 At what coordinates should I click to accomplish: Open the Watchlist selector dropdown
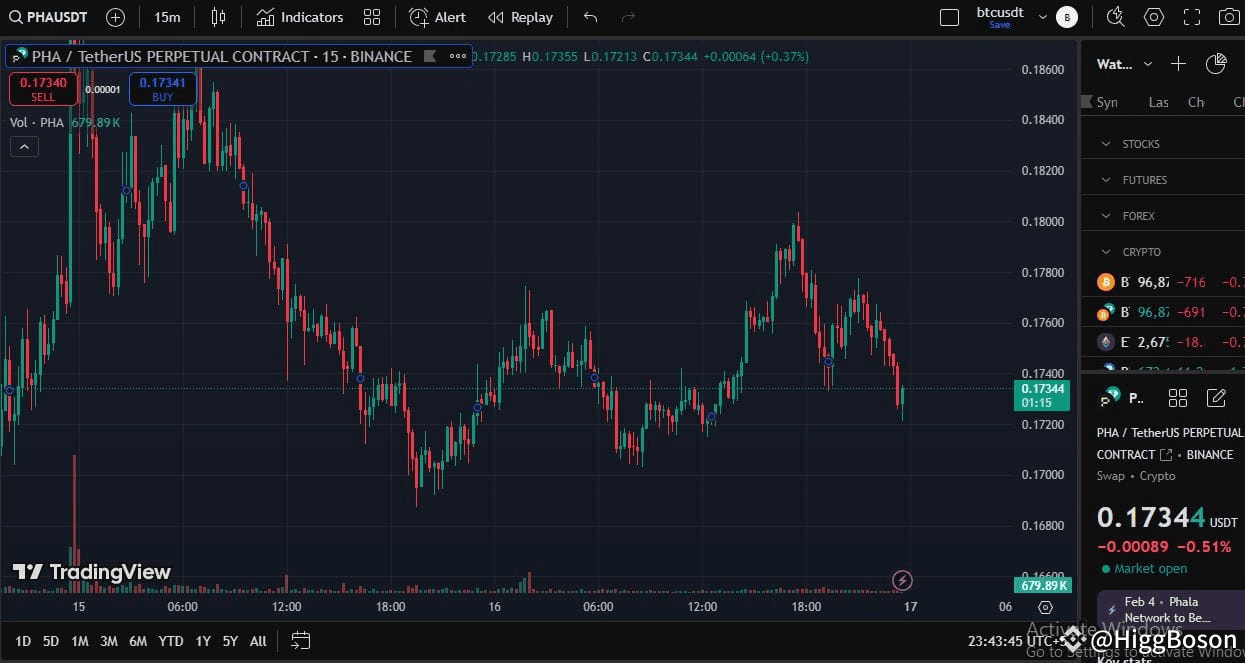pos(1148,64)
